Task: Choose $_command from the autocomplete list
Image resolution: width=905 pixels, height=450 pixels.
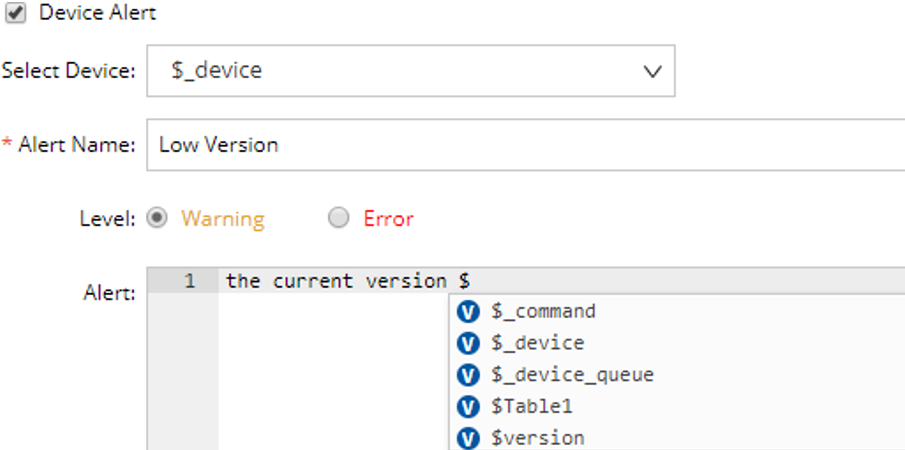Action: coord(543,311)
